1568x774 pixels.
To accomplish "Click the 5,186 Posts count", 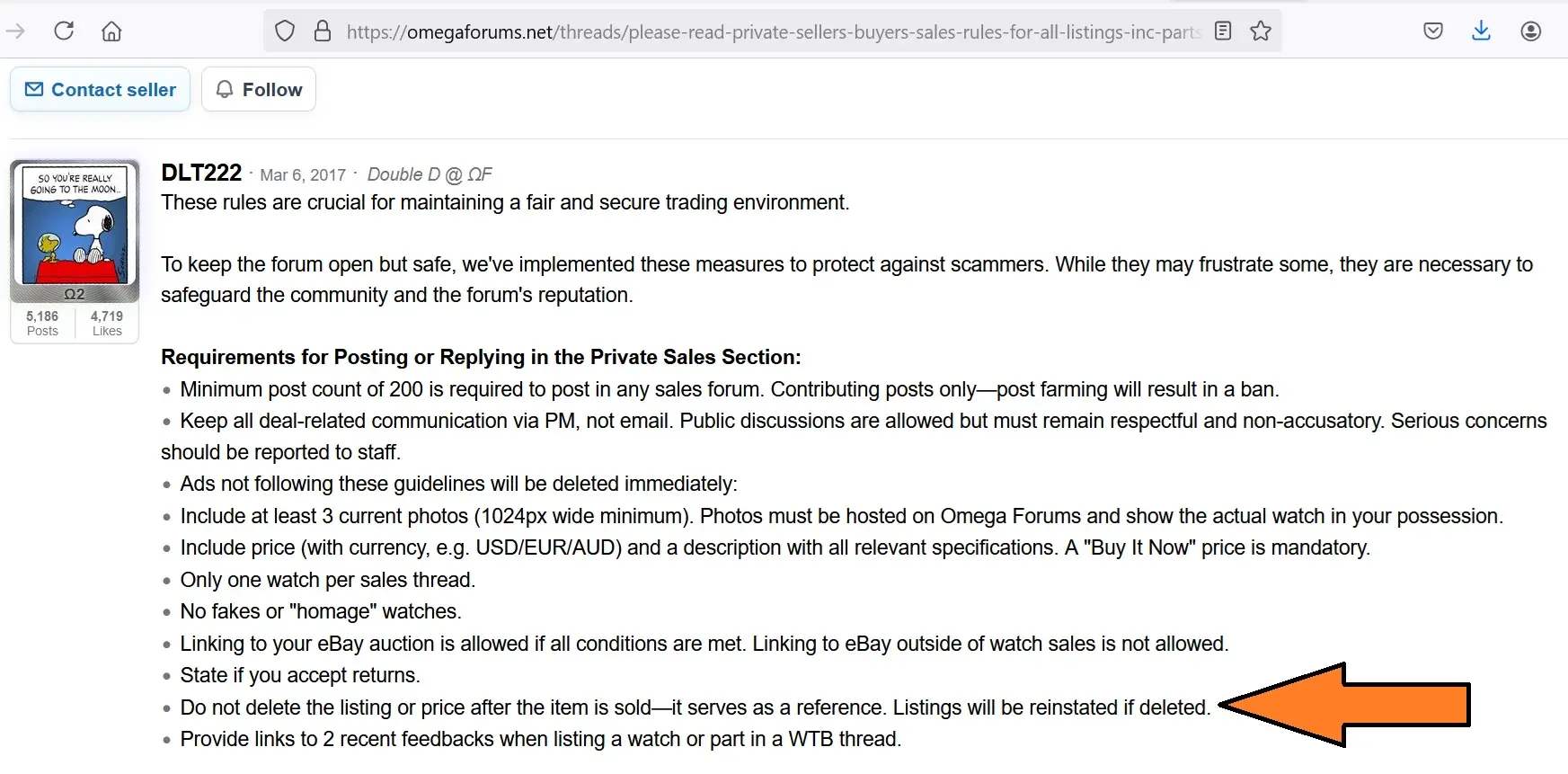I will [42, 323].
